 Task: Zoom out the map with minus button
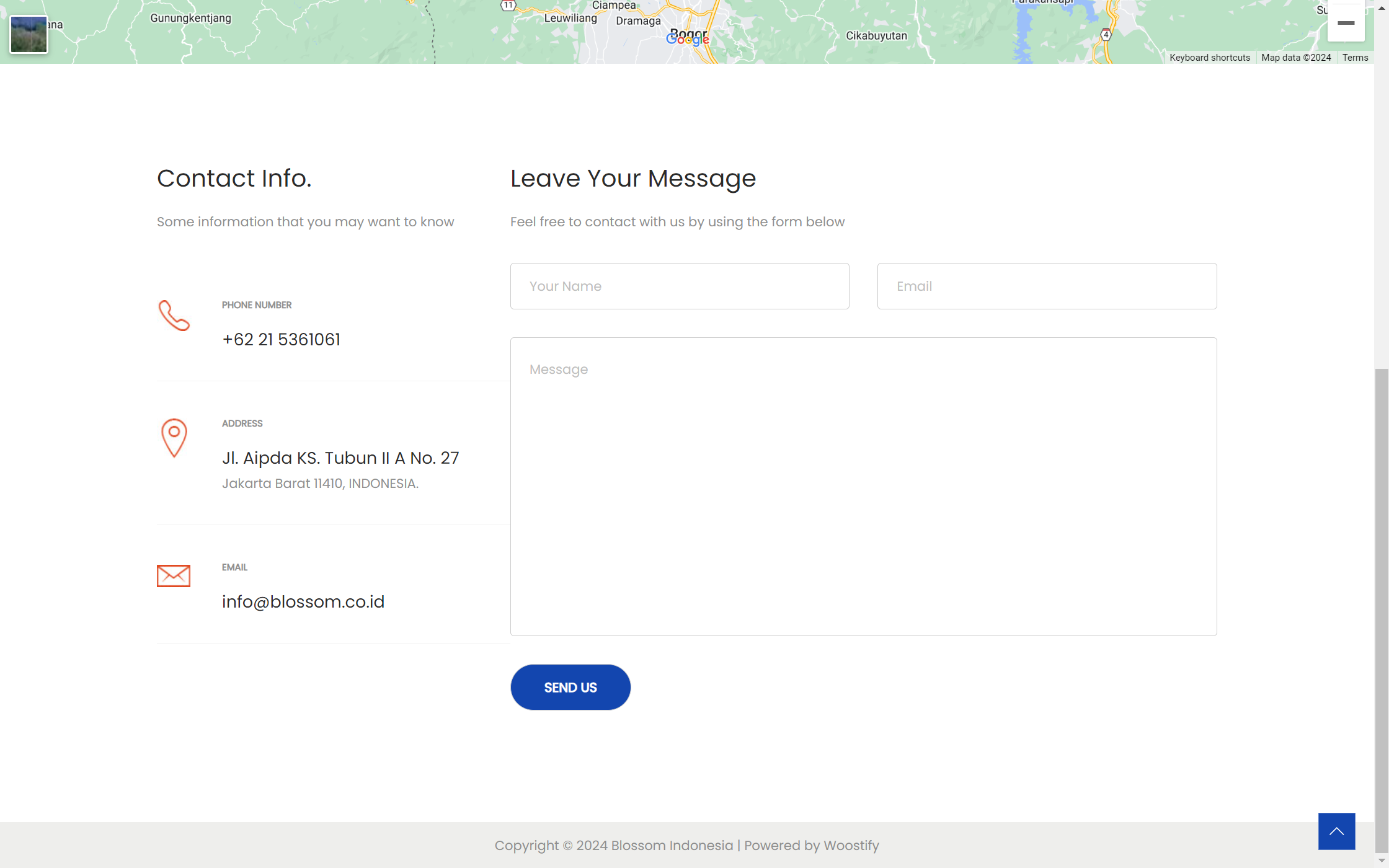click(1346, 23)
